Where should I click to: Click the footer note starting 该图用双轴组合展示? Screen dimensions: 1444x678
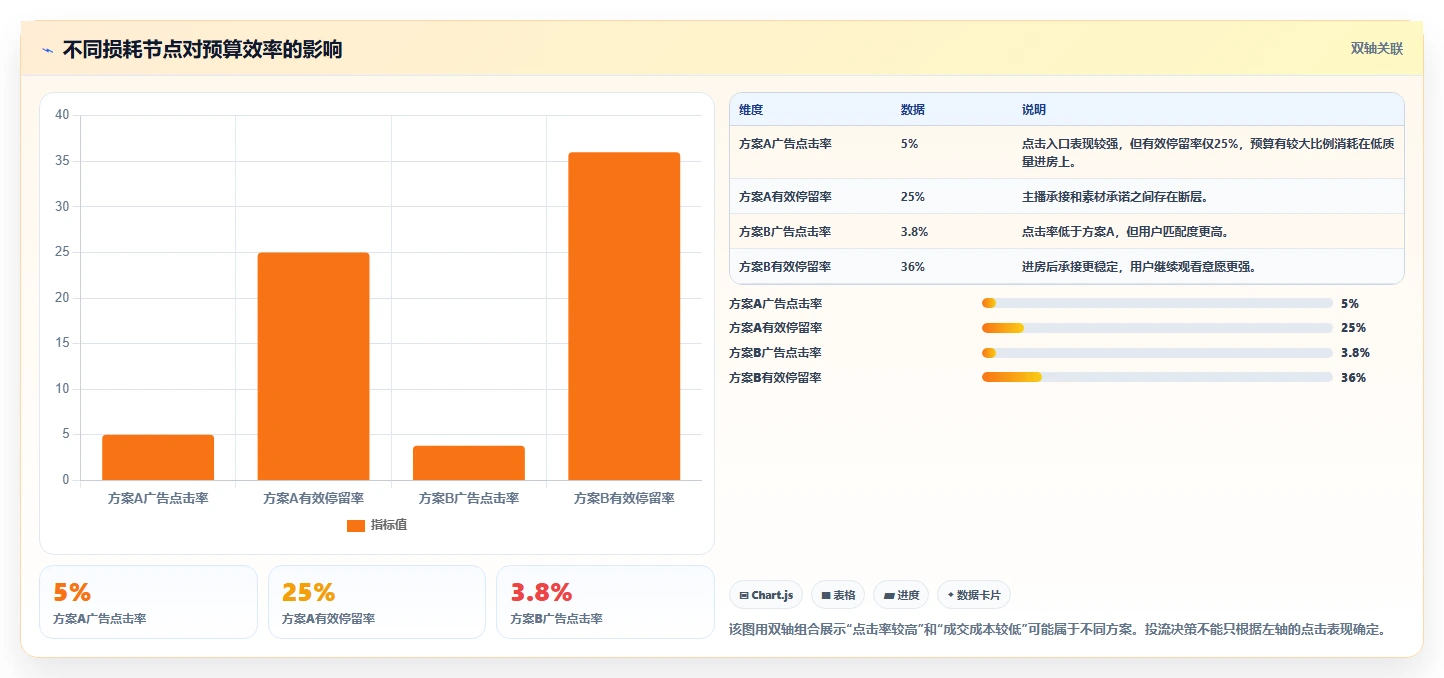point(1058,630)
